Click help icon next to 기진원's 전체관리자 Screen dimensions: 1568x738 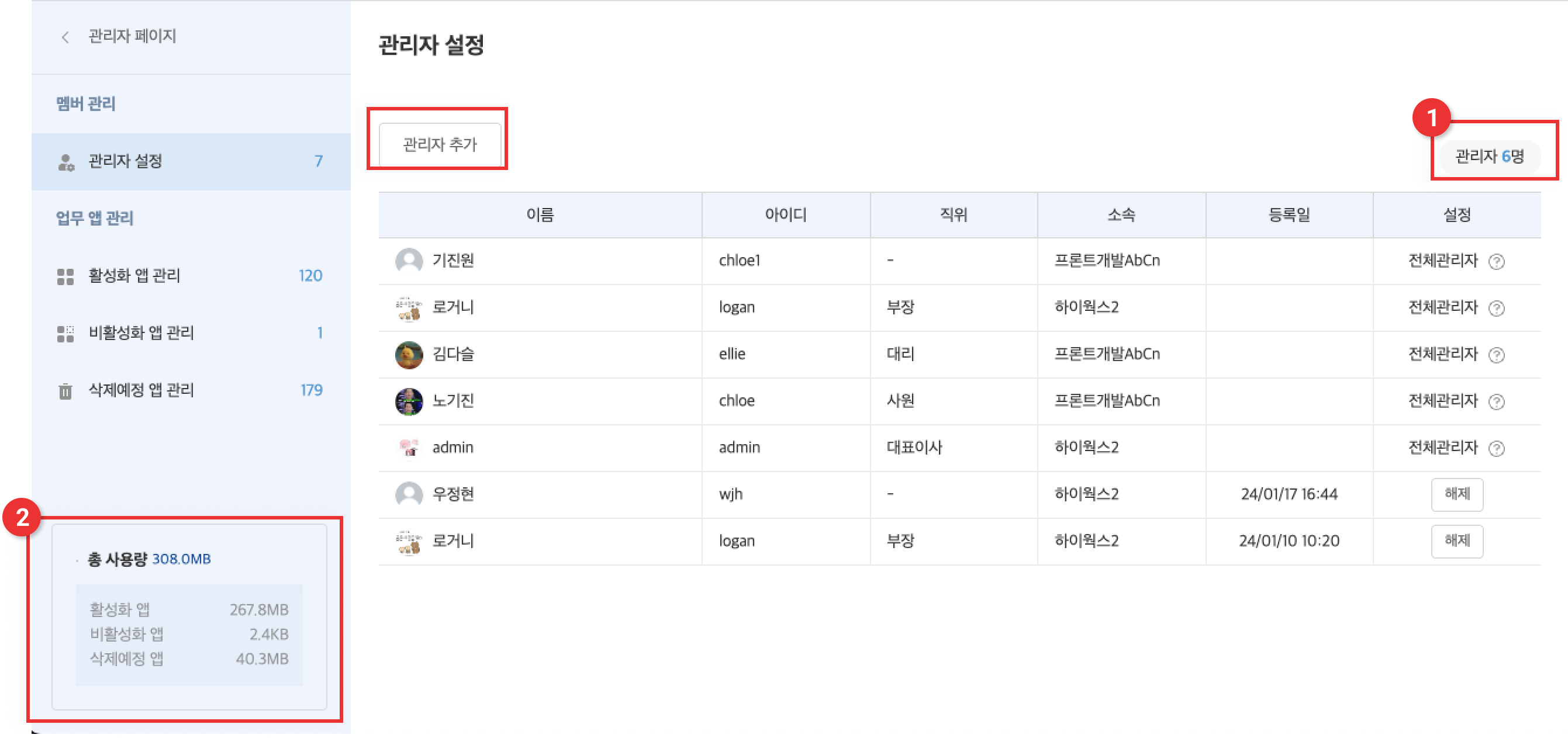pos(1496,262)
